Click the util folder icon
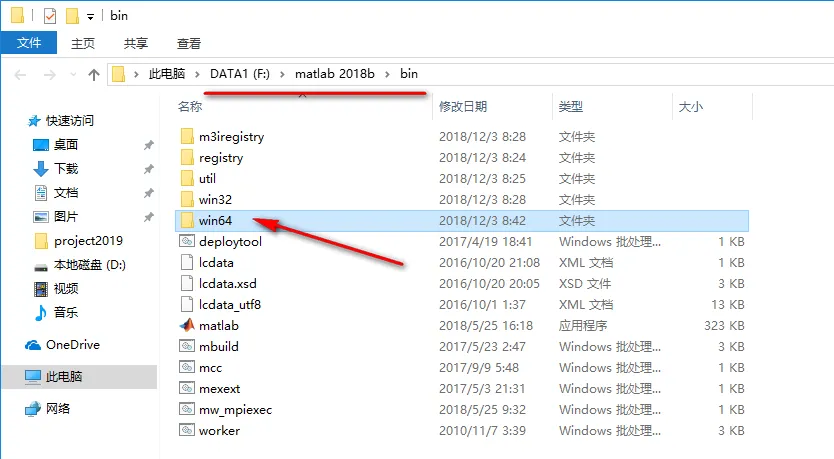This screenshot has width=834, height=459. [x=187, y=179]
